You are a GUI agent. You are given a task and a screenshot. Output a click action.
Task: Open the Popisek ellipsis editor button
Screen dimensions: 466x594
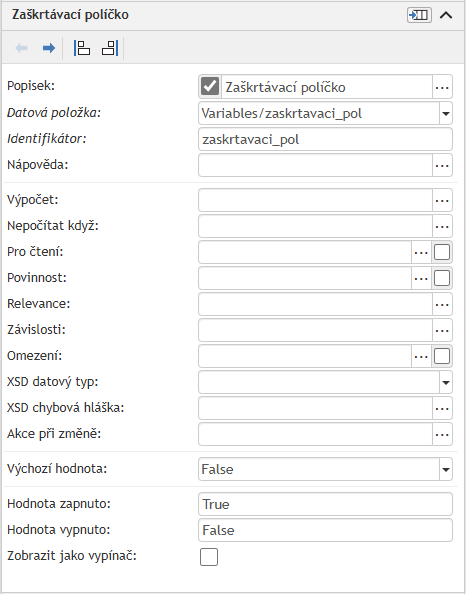442,87
